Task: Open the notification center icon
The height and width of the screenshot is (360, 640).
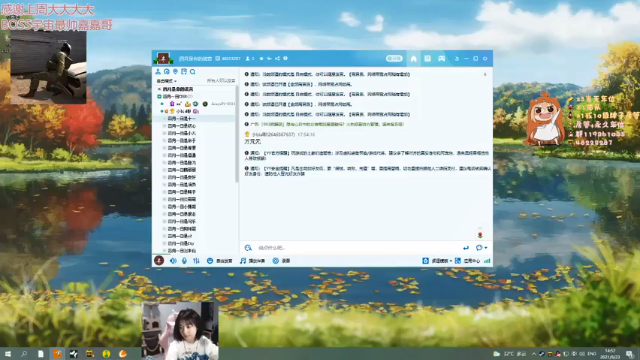Action: [x=630, y=354]
